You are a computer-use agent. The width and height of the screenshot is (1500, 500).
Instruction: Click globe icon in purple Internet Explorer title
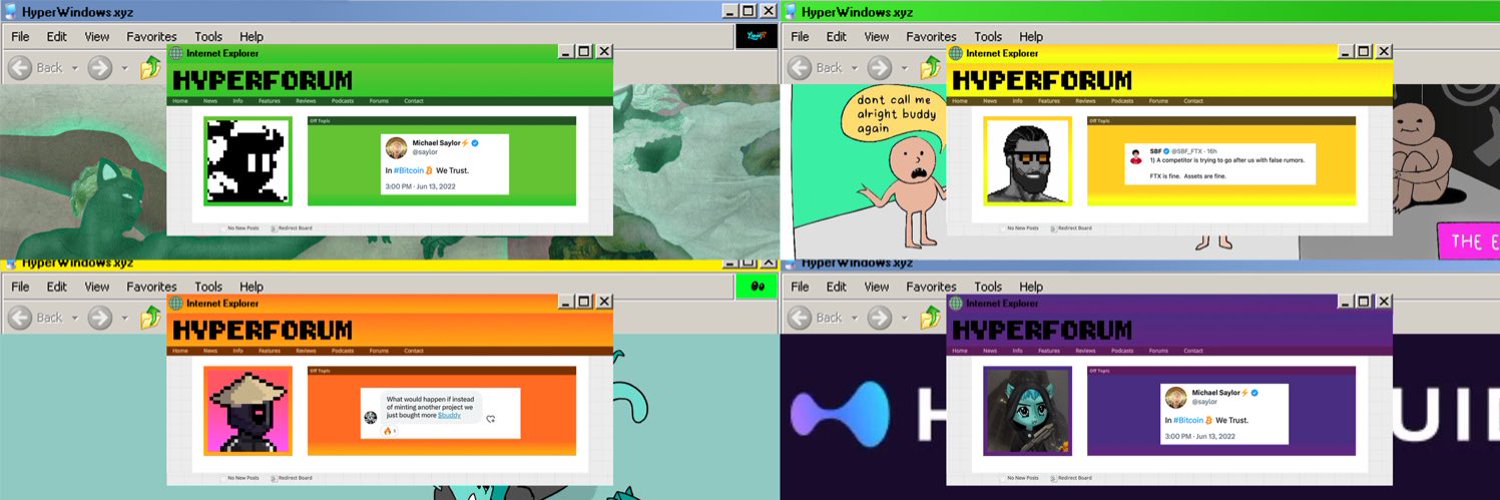957,303
